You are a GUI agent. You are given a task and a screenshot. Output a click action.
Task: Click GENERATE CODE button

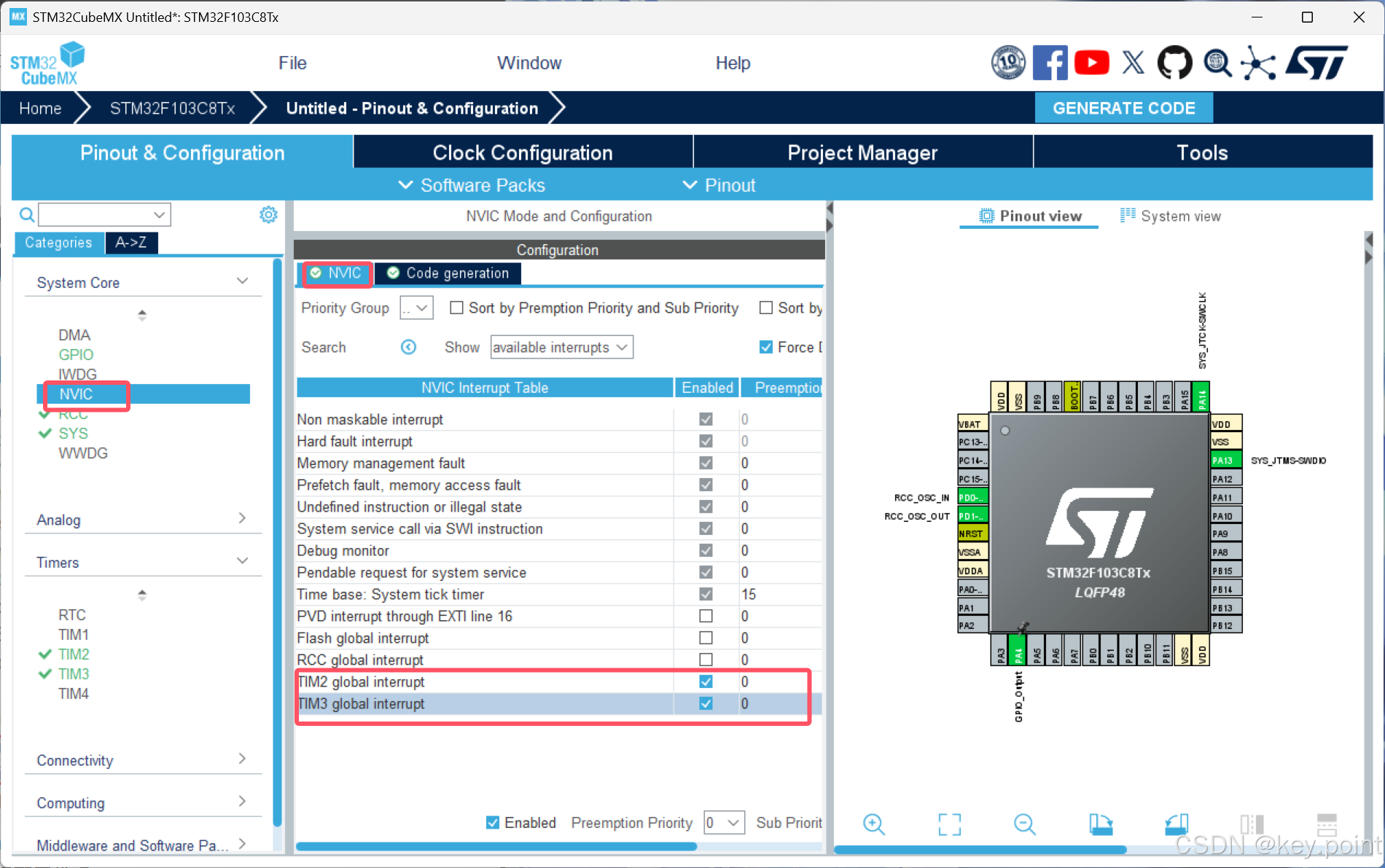1124,108
